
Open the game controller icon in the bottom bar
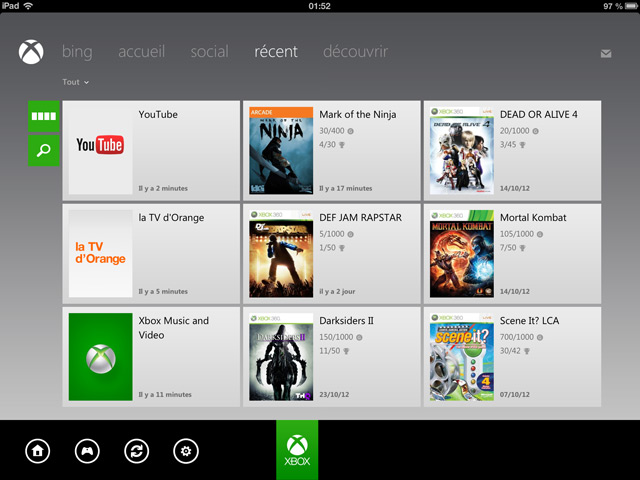88,451
